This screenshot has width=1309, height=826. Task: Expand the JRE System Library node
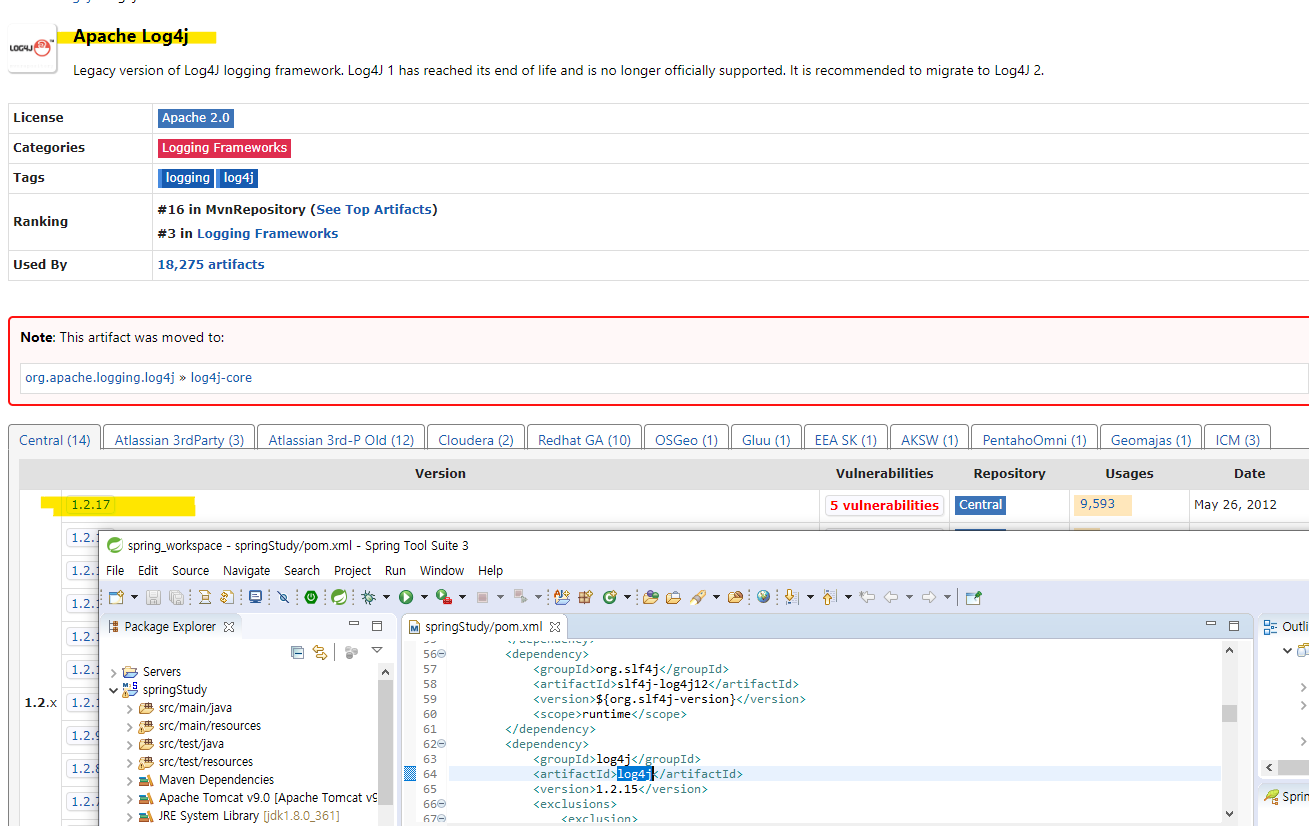(x=129, y=816)
